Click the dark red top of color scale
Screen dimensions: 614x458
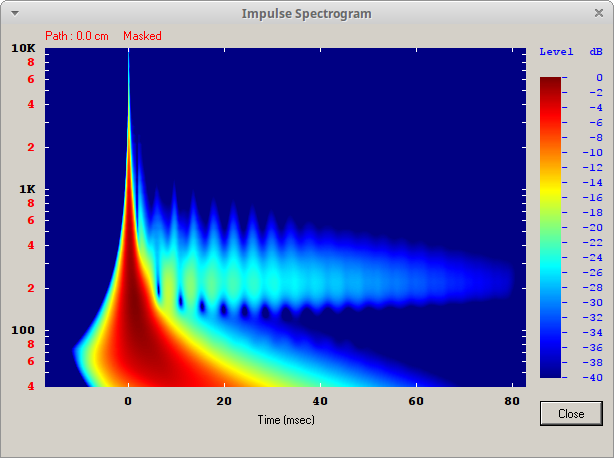click(550, 81)
